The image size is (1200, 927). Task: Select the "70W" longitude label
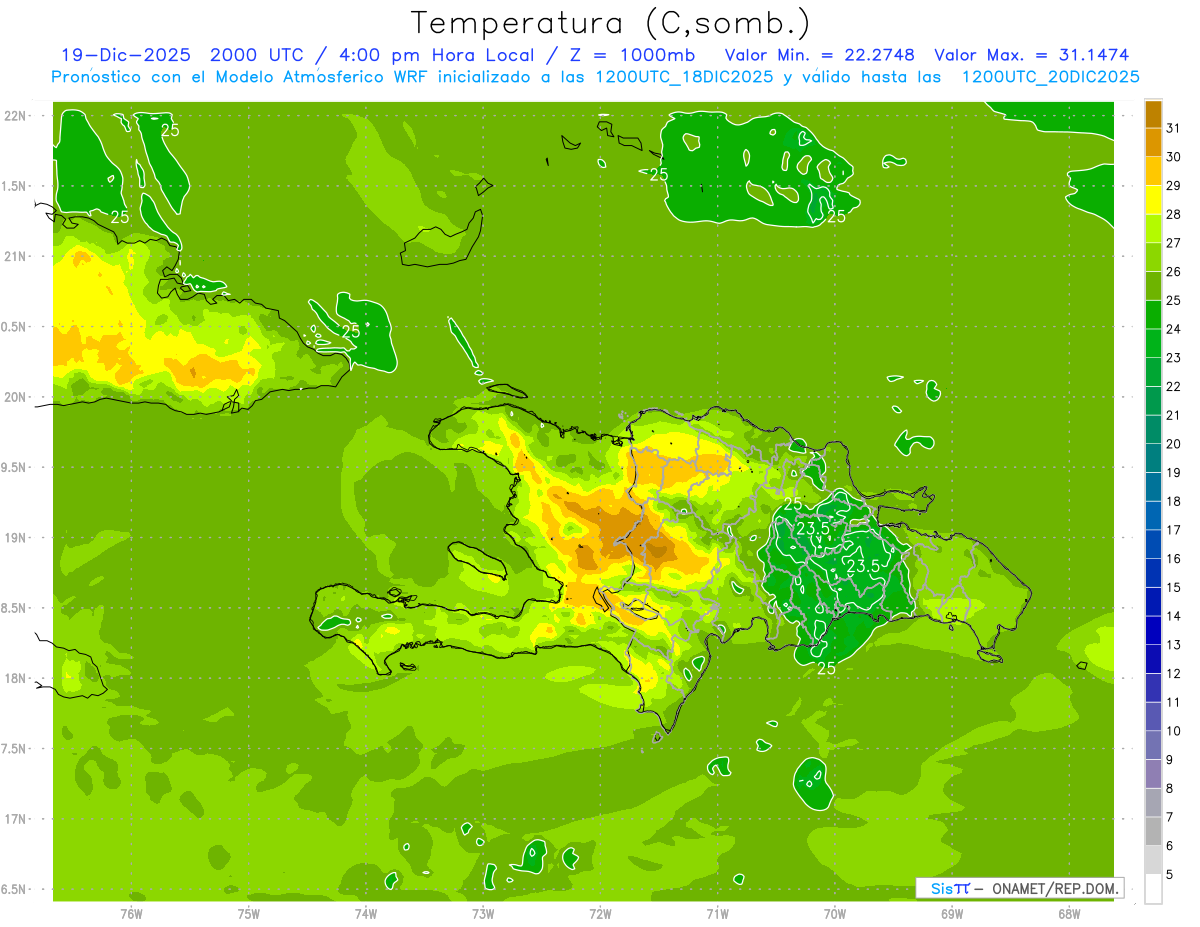point(835,914)
